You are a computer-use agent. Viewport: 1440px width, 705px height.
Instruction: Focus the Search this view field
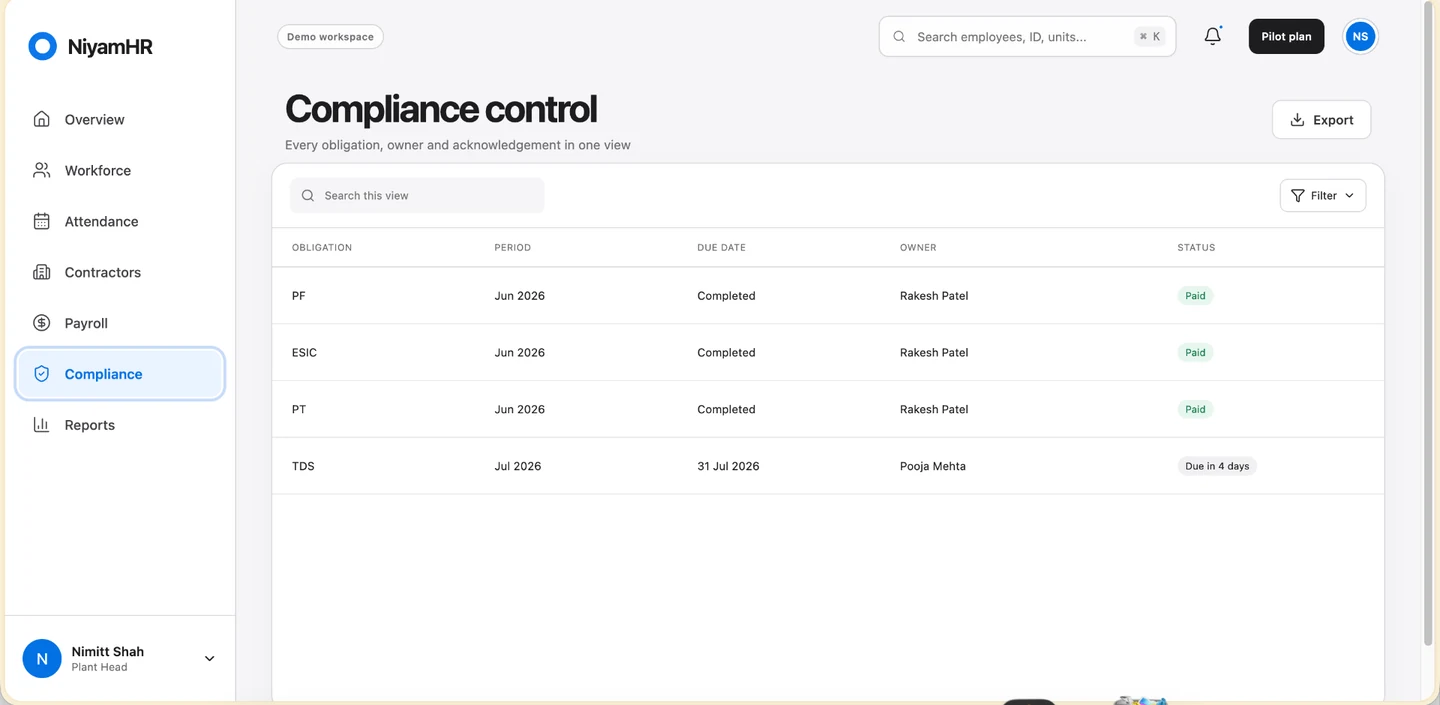pos(417,196)
